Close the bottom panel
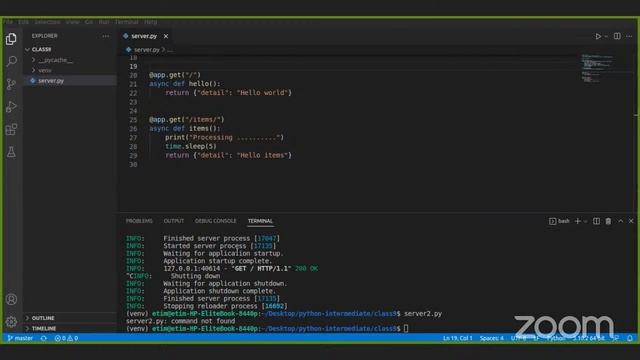The width and height of the screenshot is (640, 360). coord(631,221)
